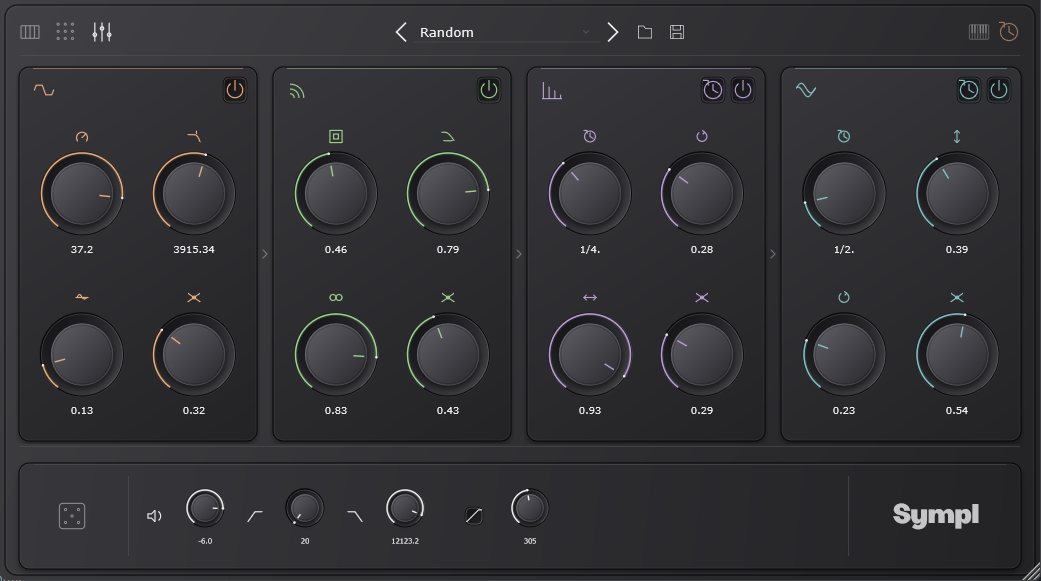
Task: Click the green knob at 0.46
Action: (336, 194)
